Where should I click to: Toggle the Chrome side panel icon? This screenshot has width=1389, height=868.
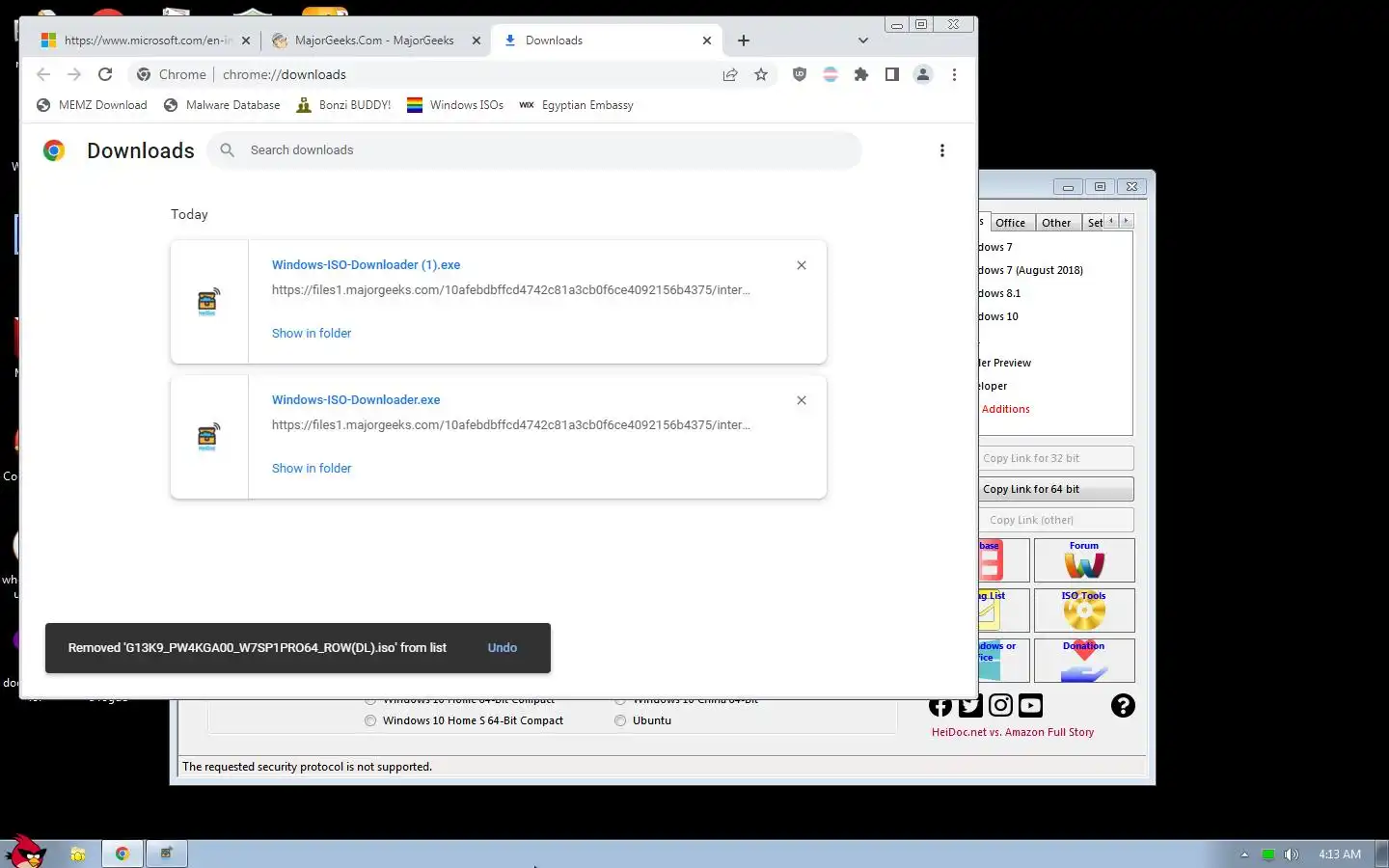pyautogui.click(x=892, y=74)
